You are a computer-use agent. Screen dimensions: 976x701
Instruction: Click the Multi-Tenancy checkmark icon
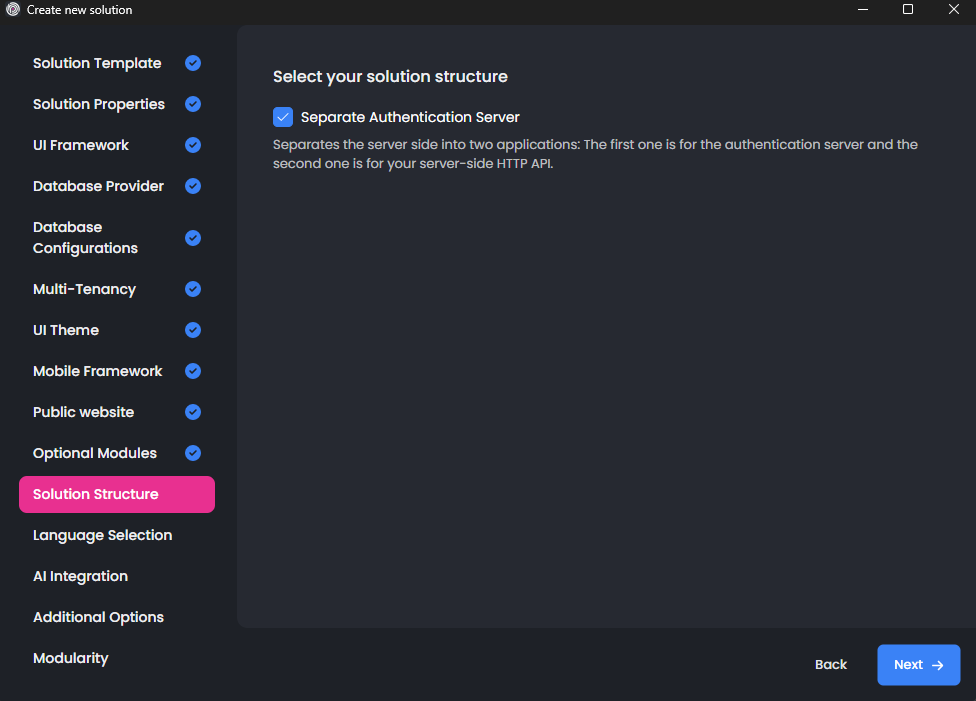[193, 289]
